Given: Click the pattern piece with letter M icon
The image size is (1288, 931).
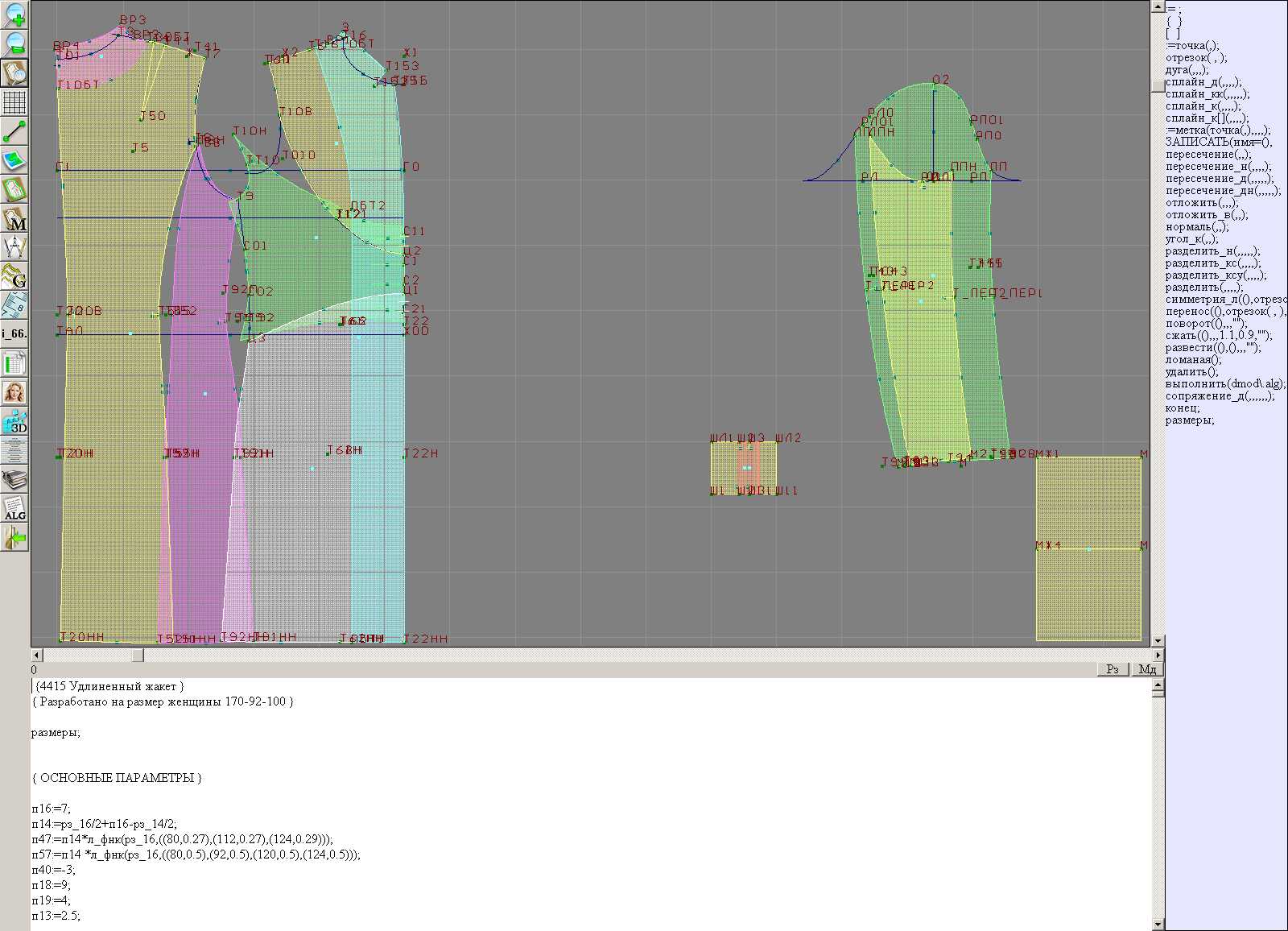Looking at the screenshot, I should click(x=14, y=219).
